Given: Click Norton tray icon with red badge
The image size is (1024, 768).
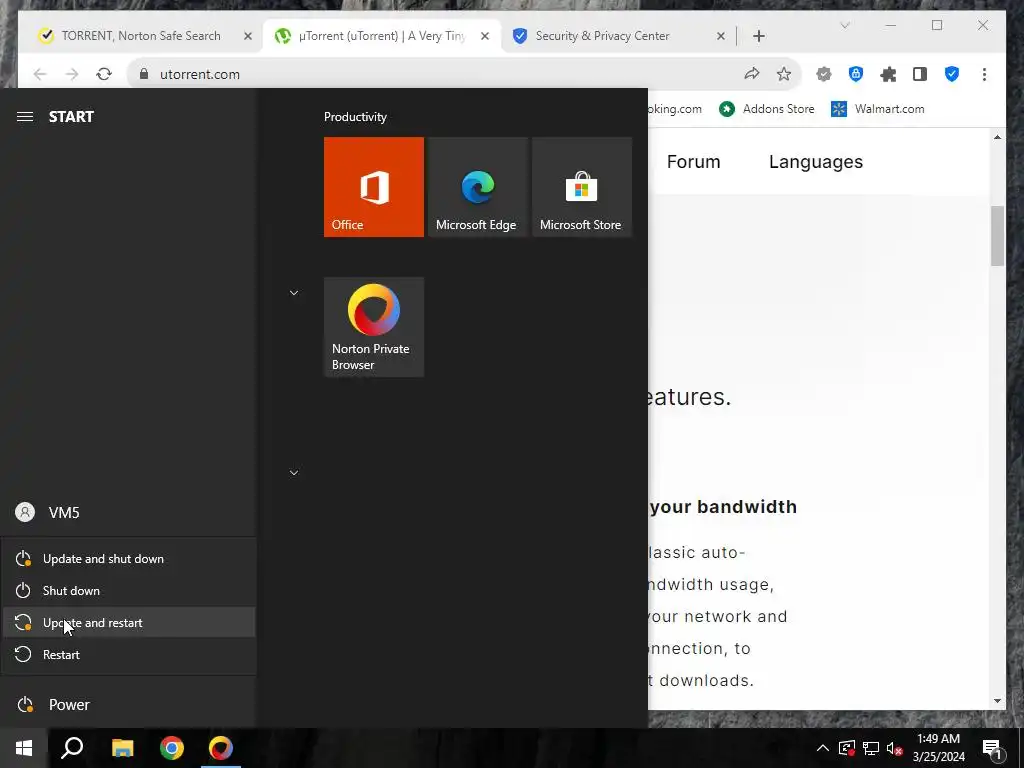Looking at the screenshot, I should (x=847, y=748).
